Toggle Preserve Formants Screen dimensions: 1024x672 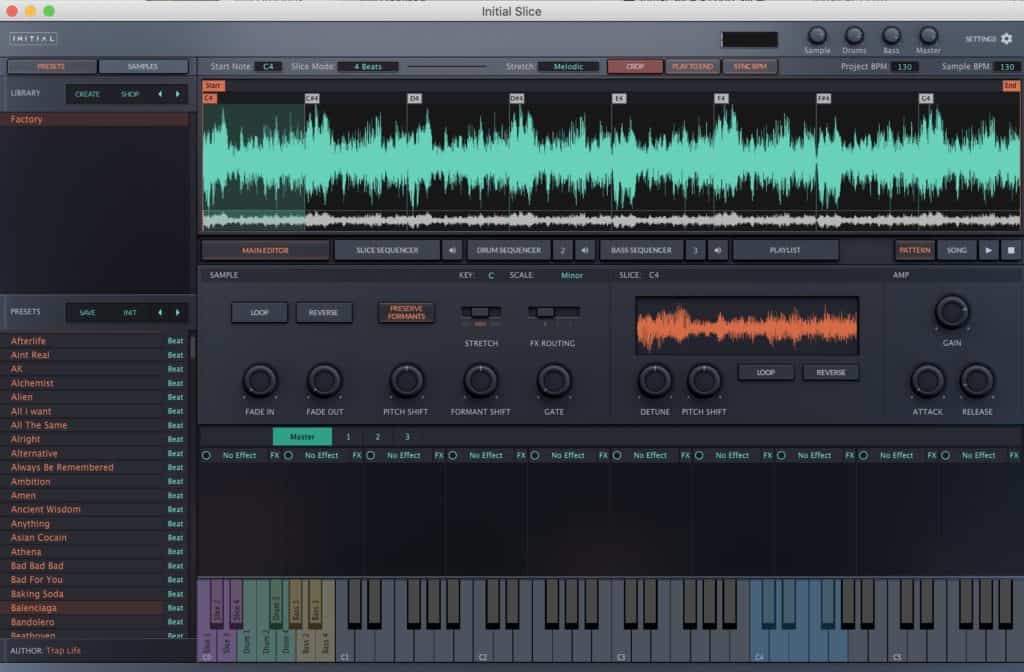tap(406, 312)
